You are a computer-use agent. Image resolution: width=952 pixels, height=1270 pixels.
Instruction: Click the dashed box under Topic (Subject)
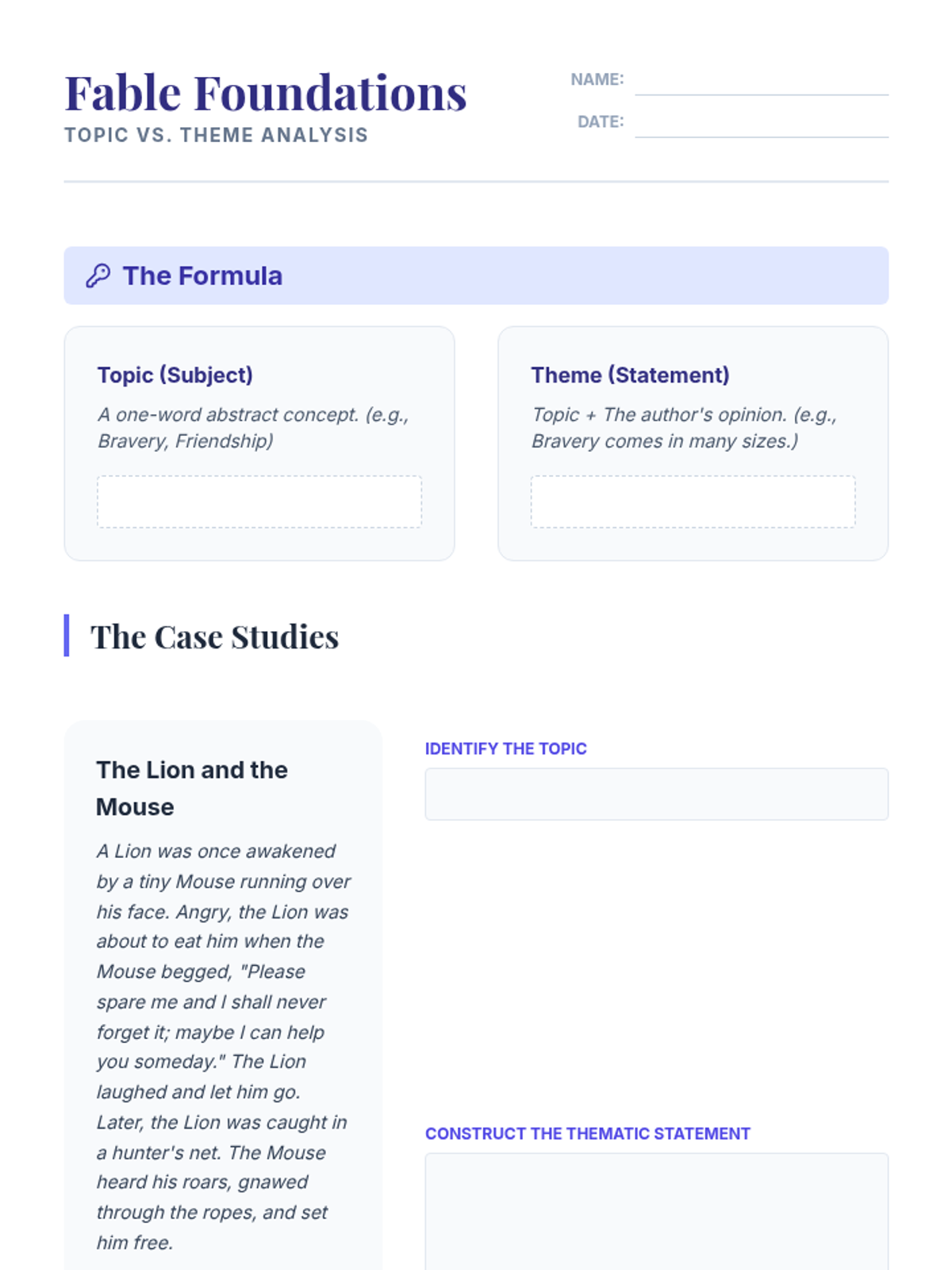(x=259, y=502)
